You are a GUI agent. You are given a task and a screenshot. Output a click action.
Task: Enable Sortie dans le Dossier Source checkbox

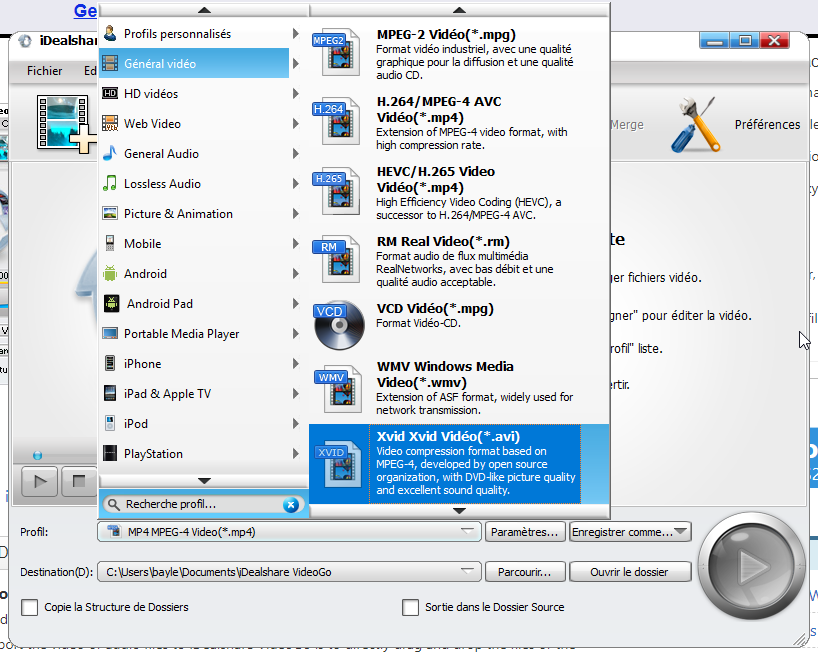pos(411,607)
